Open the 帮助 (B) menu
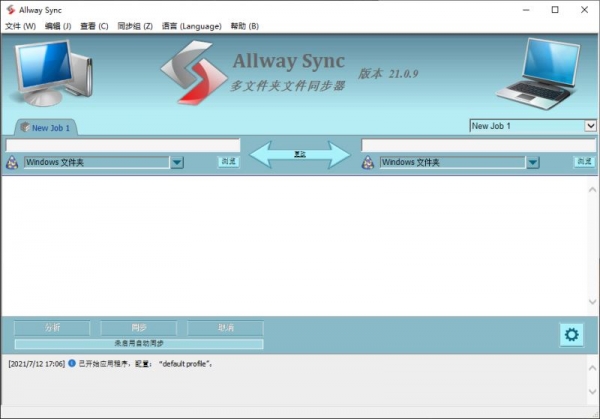Screen dimensions: 600x419 point(245,26)
